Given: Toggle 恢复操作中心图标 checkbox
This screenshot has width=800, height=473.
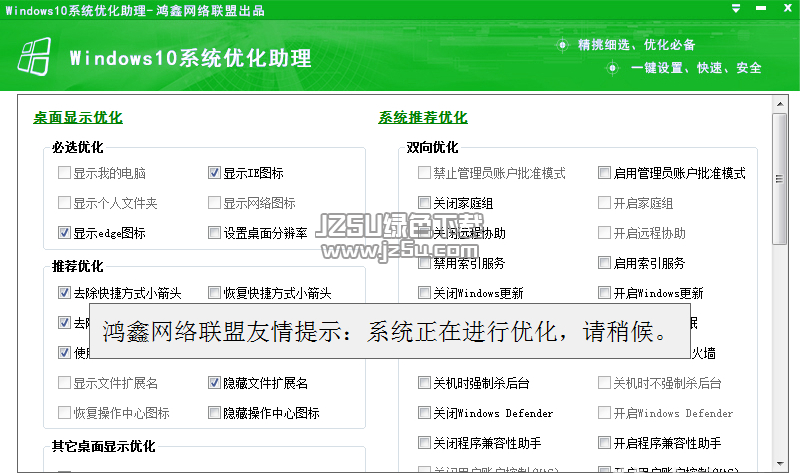Looking at the screenshot, I should [x=64, y=412].
